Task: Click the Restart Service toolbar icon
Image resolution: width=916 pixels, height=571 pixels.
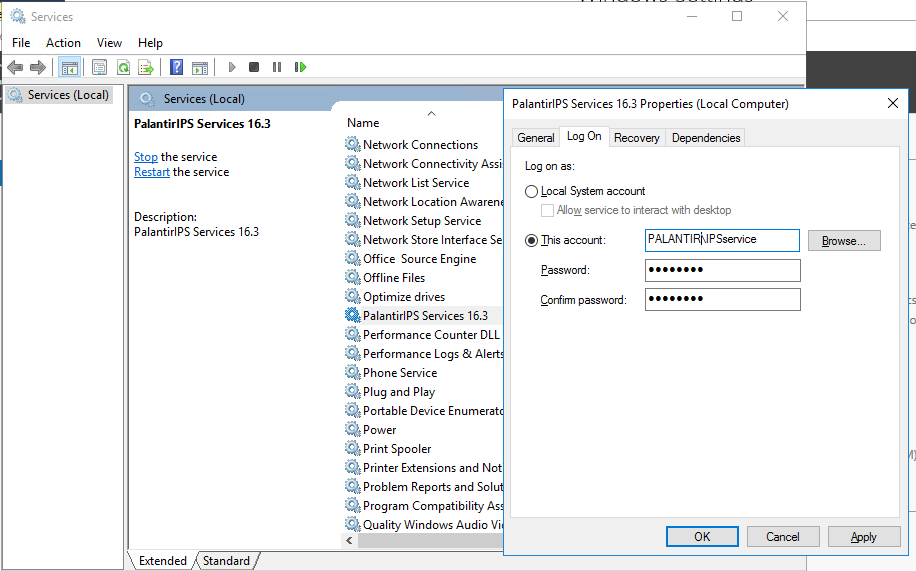Action: [300, 67]
